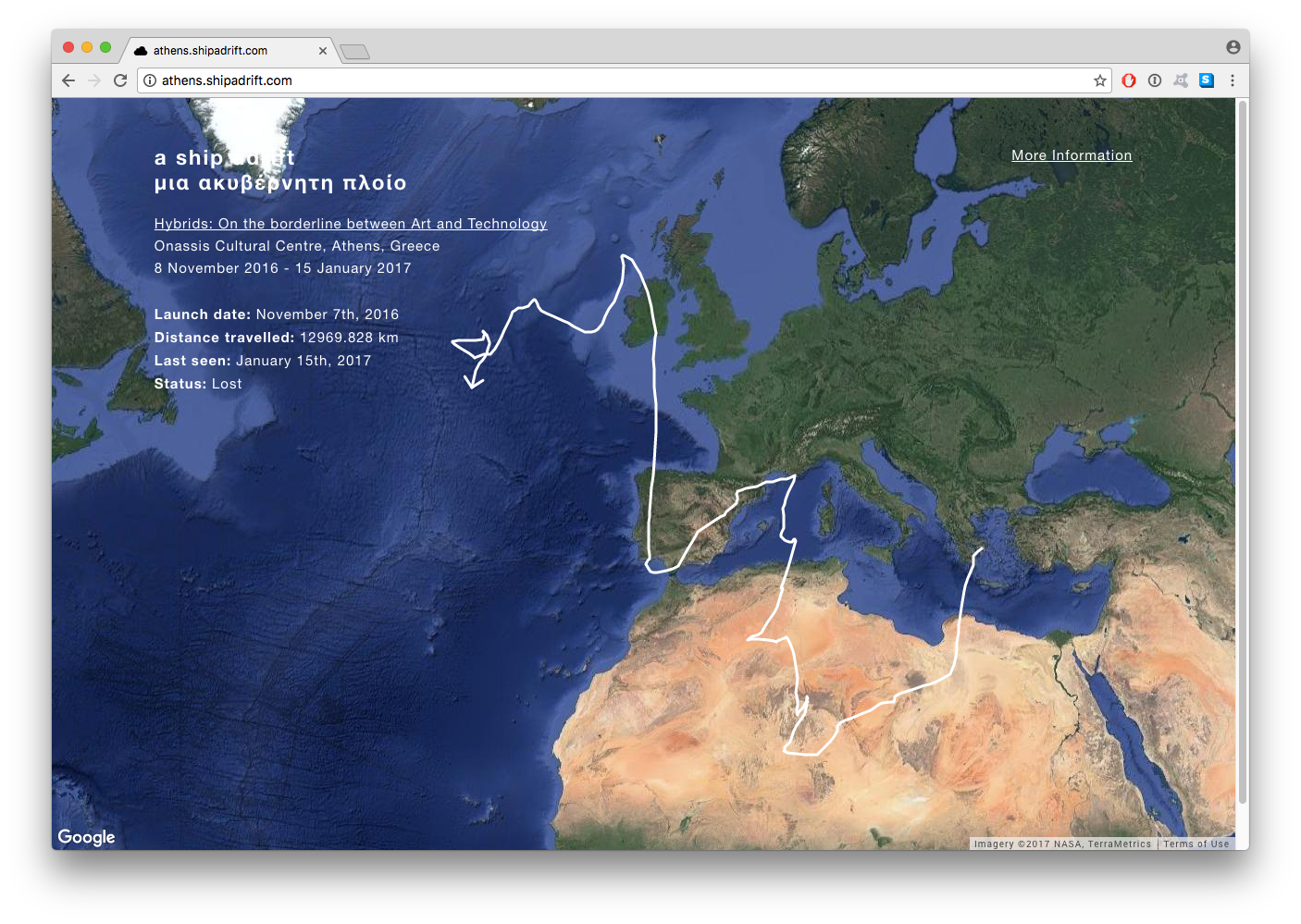Open the blue S extension

(1206, 80)
